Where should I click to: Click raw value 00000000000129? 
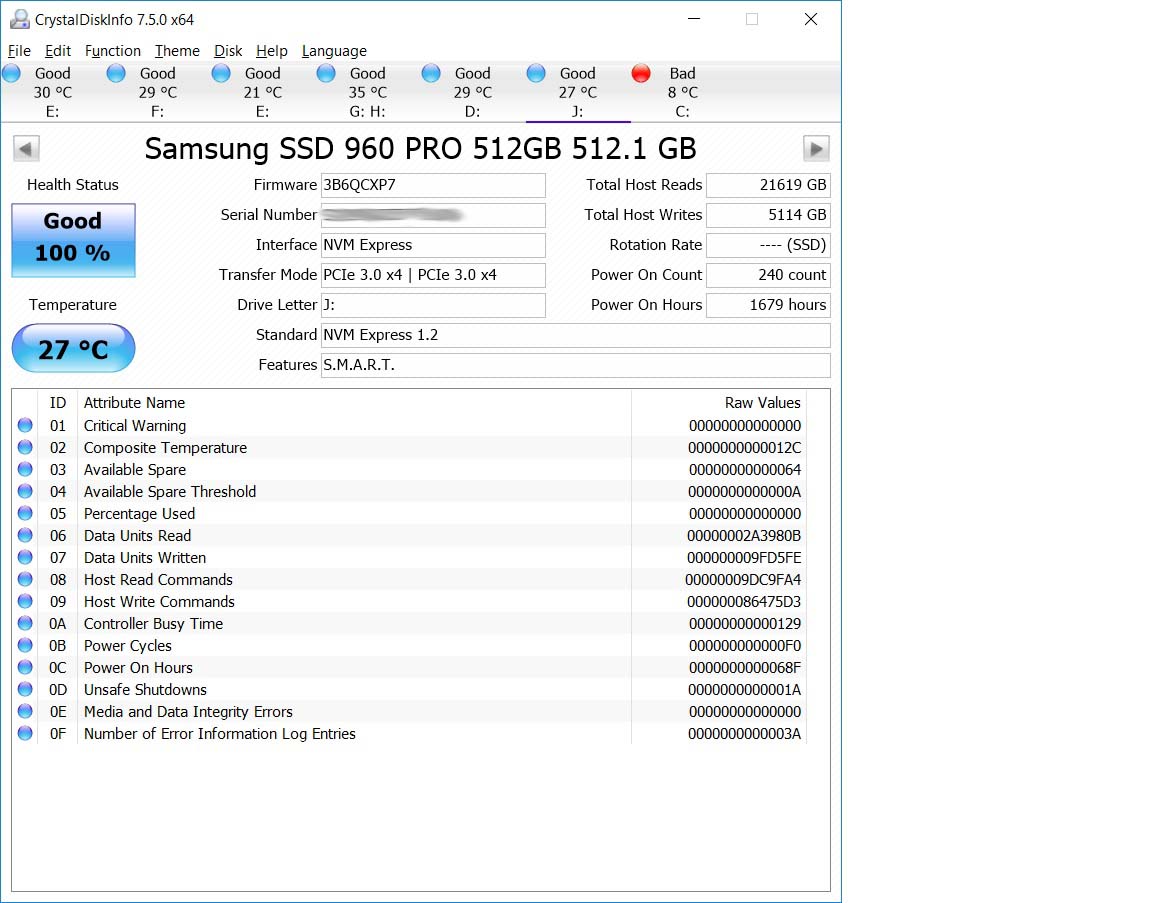[x=745, y=624]
